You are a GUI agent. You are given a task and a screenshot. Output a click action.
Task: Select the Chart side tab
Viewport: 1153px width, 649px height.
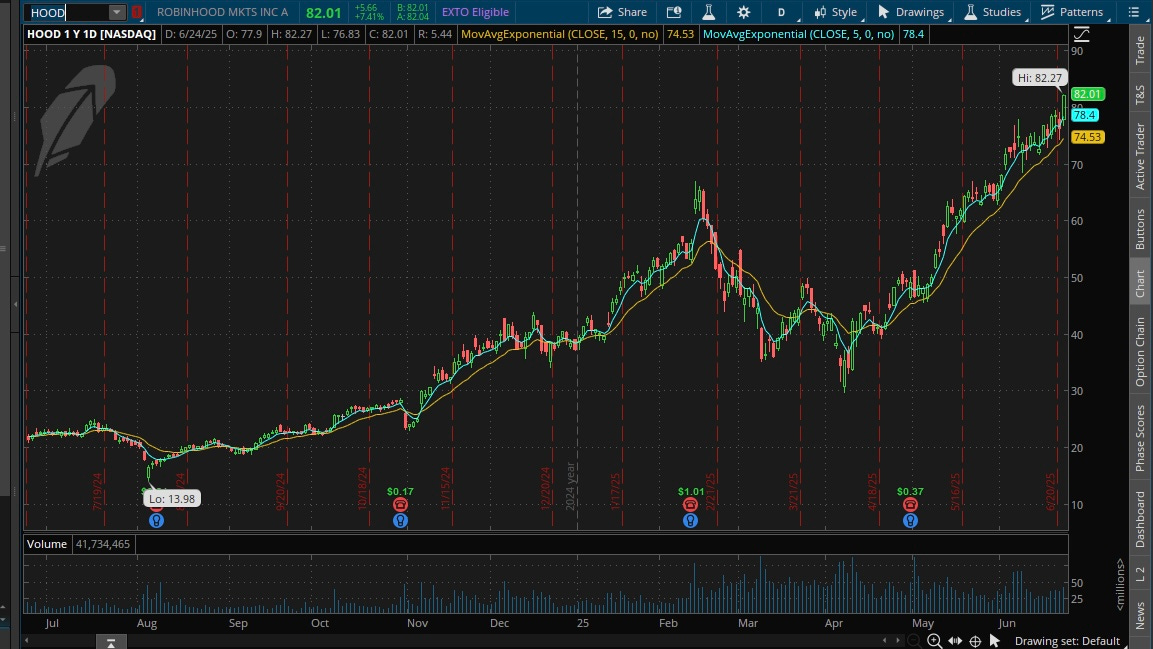click(x=1140, y=283)
